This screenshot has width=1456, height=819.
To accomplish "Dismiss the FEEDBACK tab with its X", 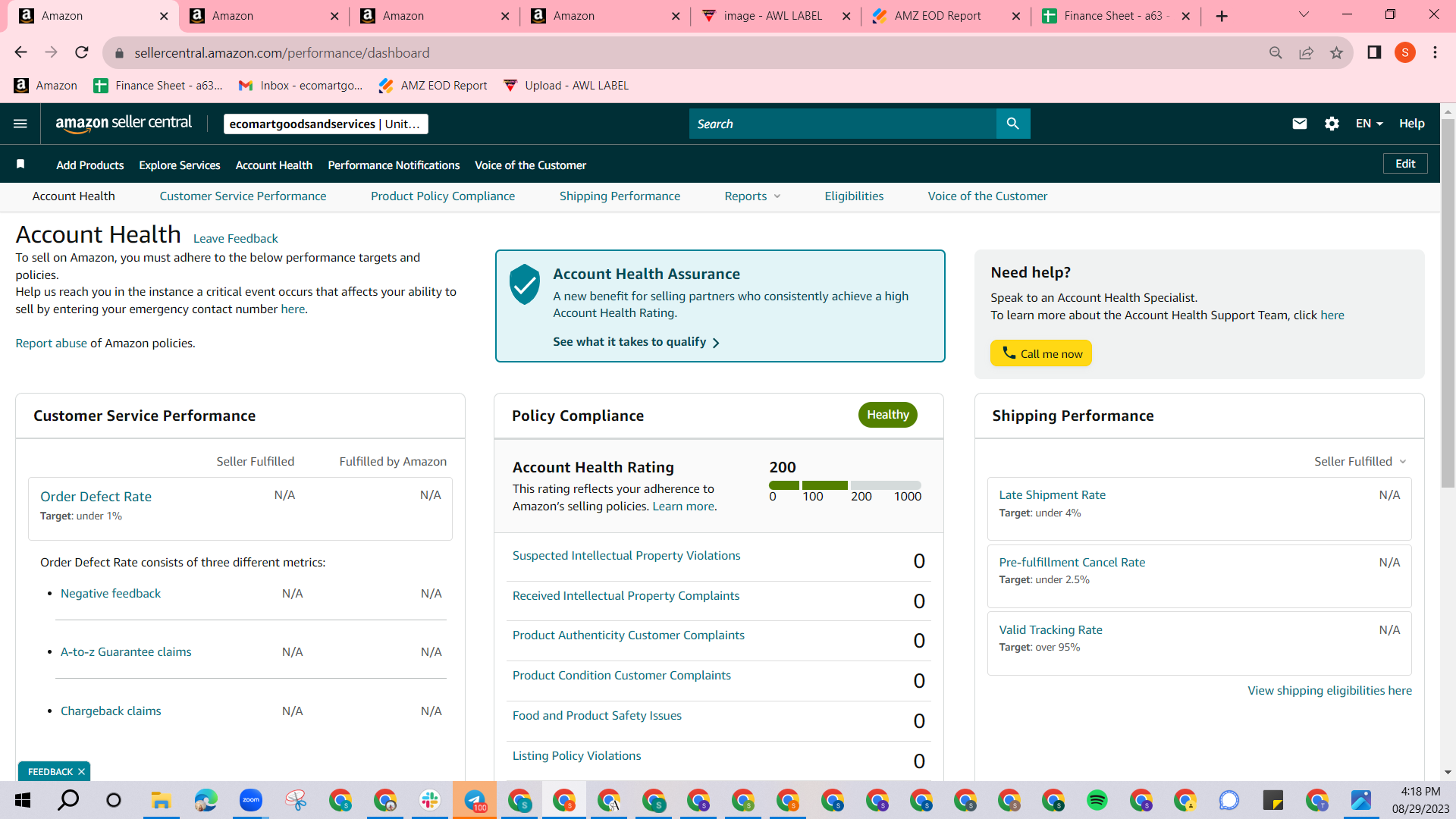I will (x=81, y=772).
